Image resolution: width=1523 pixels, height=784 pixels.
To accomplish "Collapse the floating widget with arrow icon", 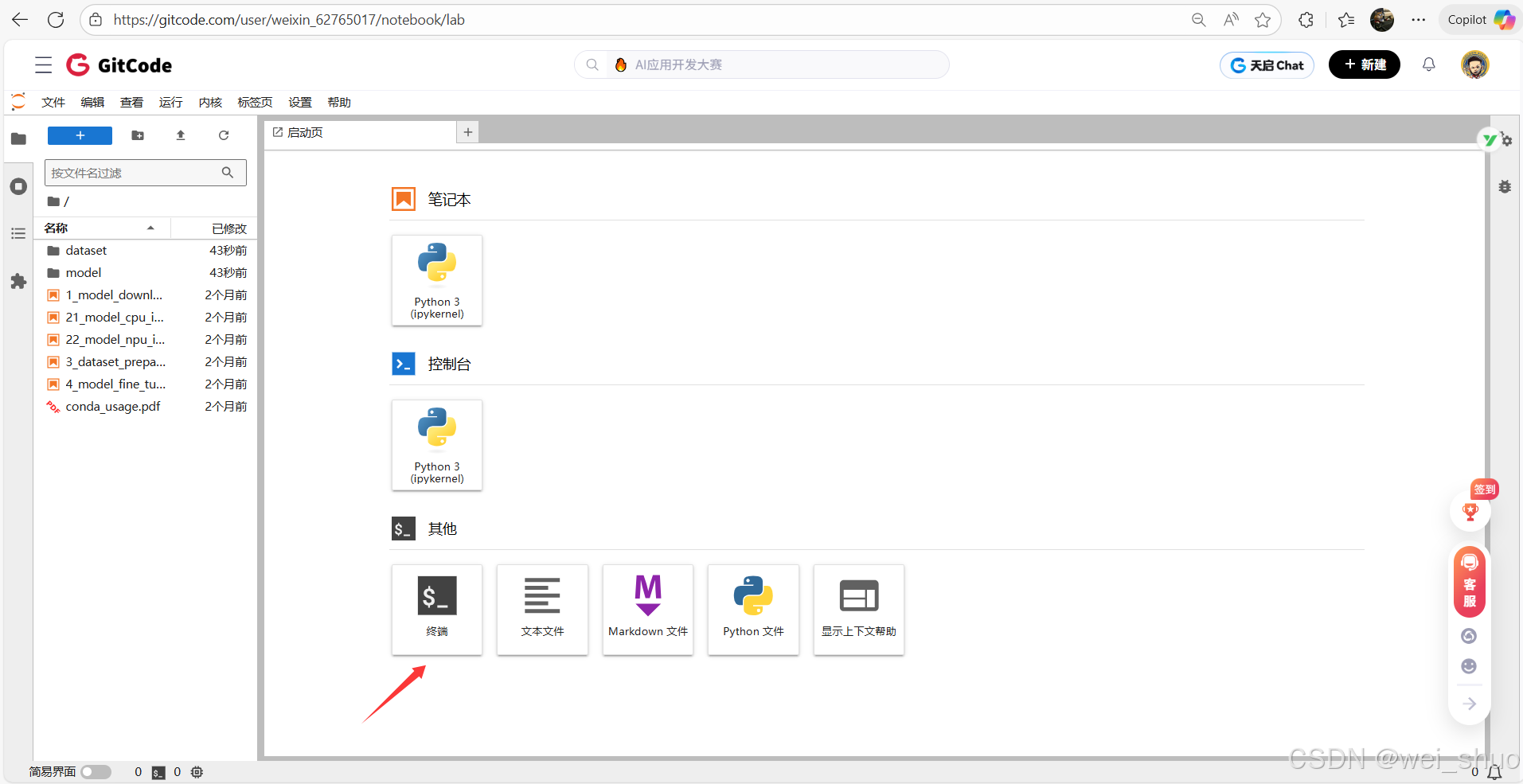I will (1470, 704).
